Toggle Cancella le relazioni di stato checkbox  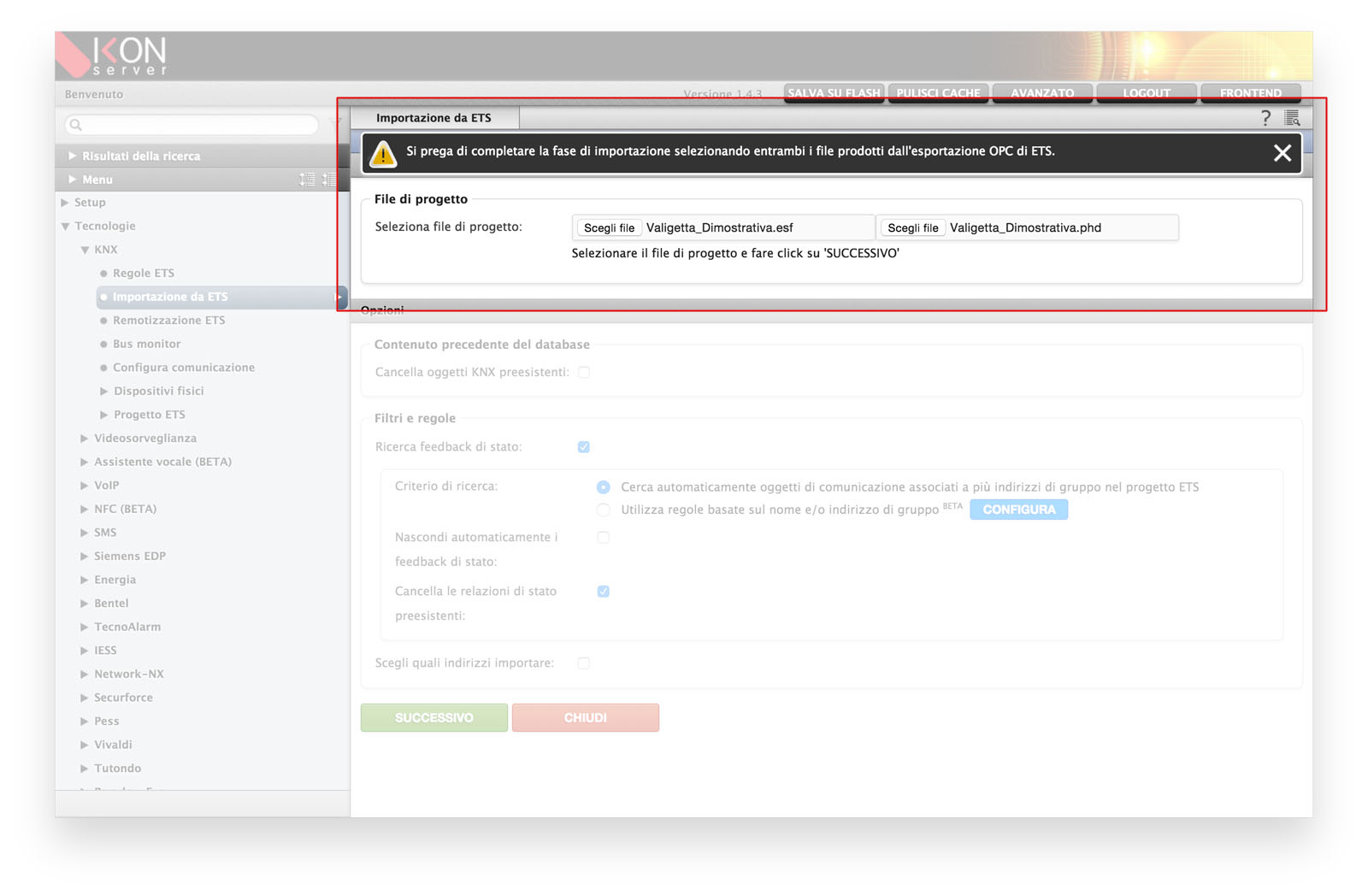[604, 592]
